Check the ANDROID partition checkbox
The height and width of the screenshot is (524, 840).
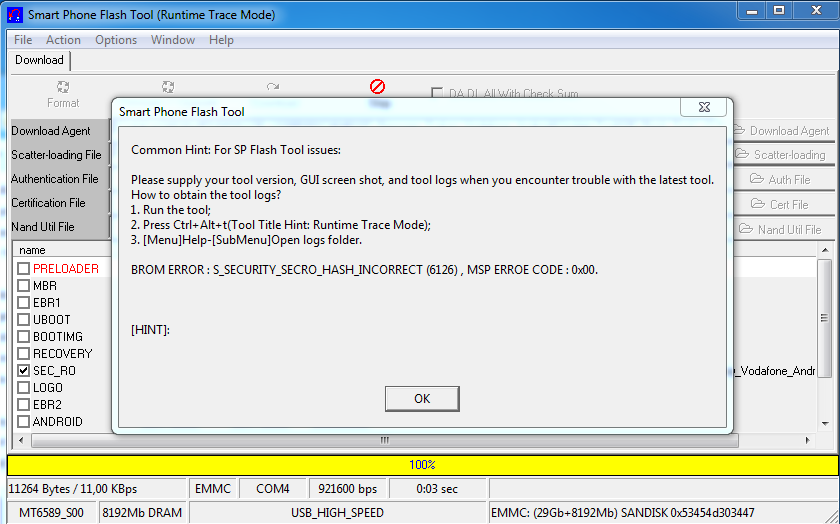pos(24,422)
